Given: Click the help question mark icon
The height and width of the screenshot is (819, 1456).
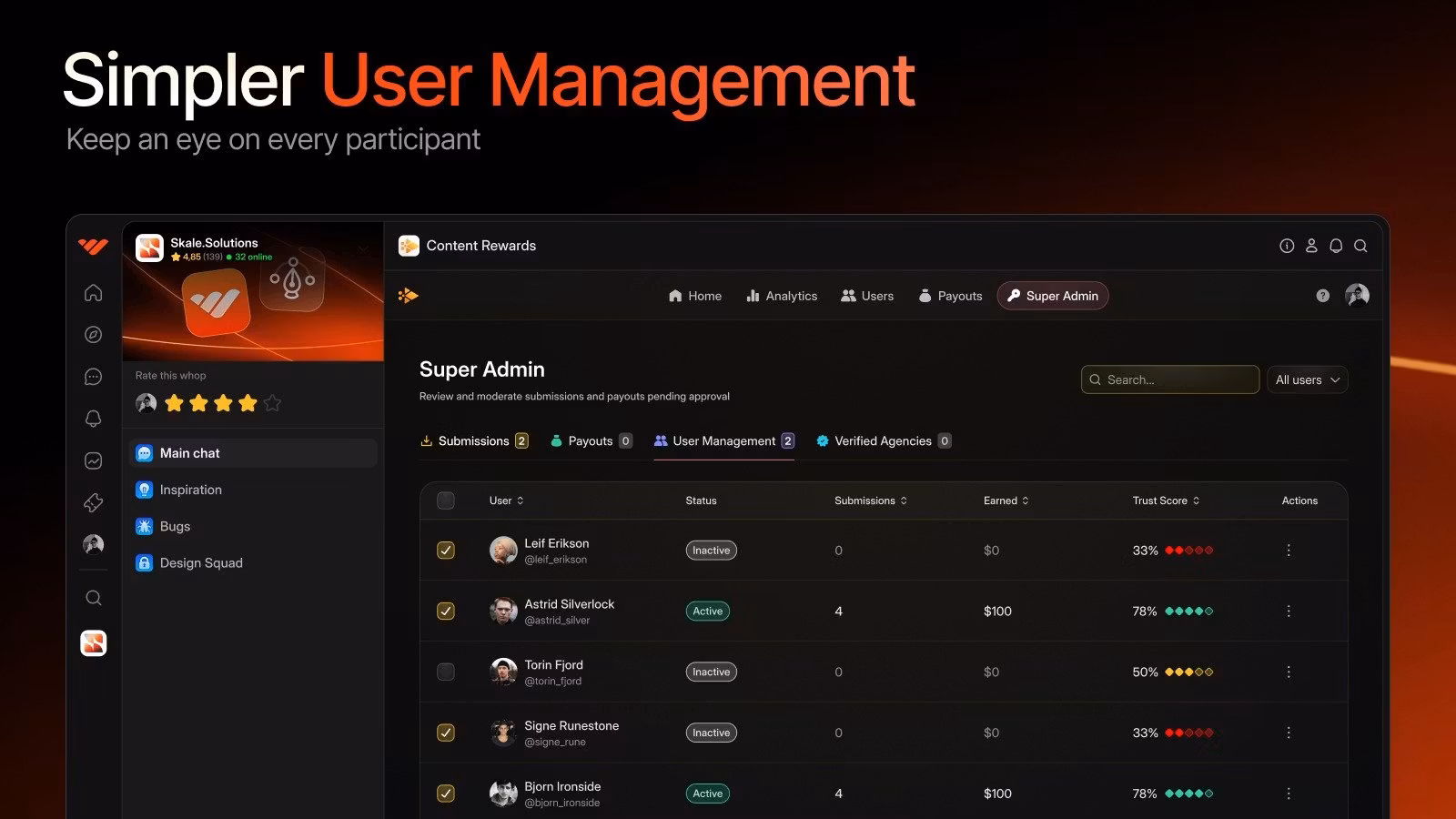Looking at the screenshot, I should point(1322,296).
